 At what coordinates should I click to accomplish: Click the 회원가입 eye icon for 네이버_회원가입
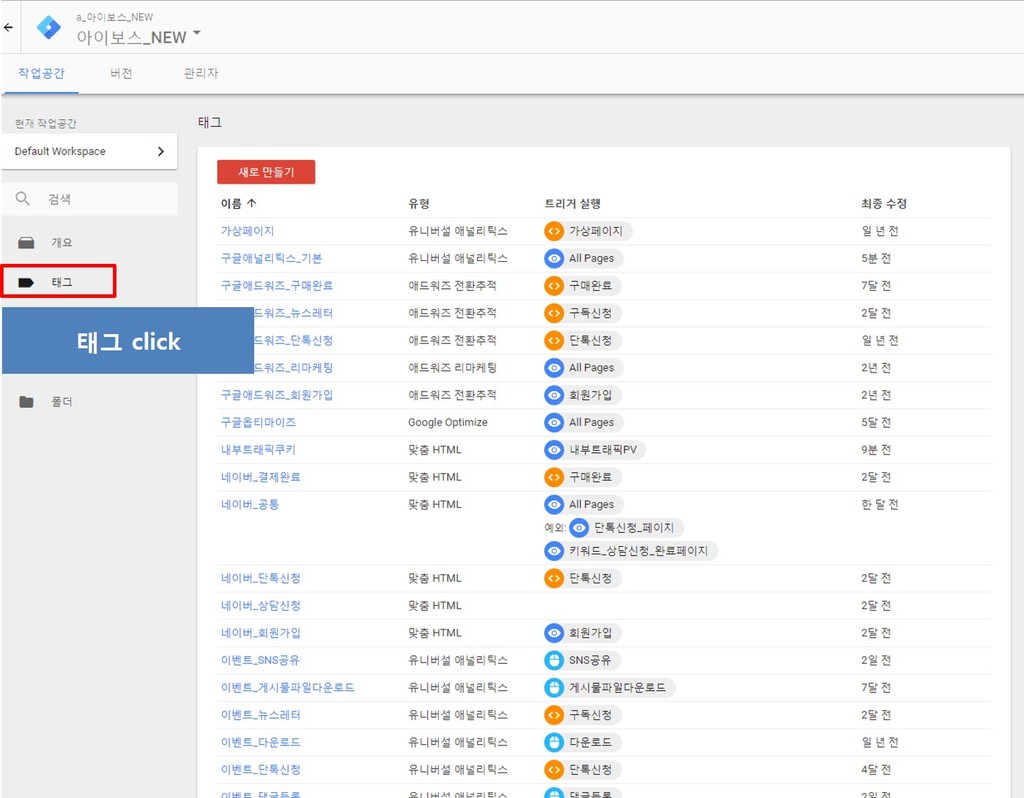click(554, 633)
